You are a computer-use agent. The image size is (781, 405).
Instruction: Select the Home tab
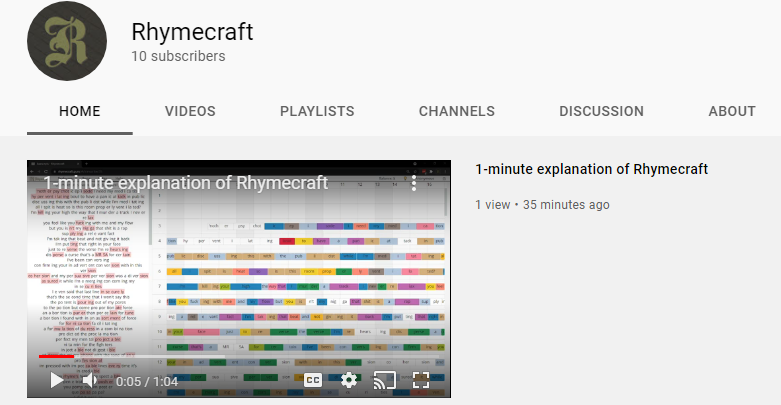pyautogui.click(x=80, y=111)
